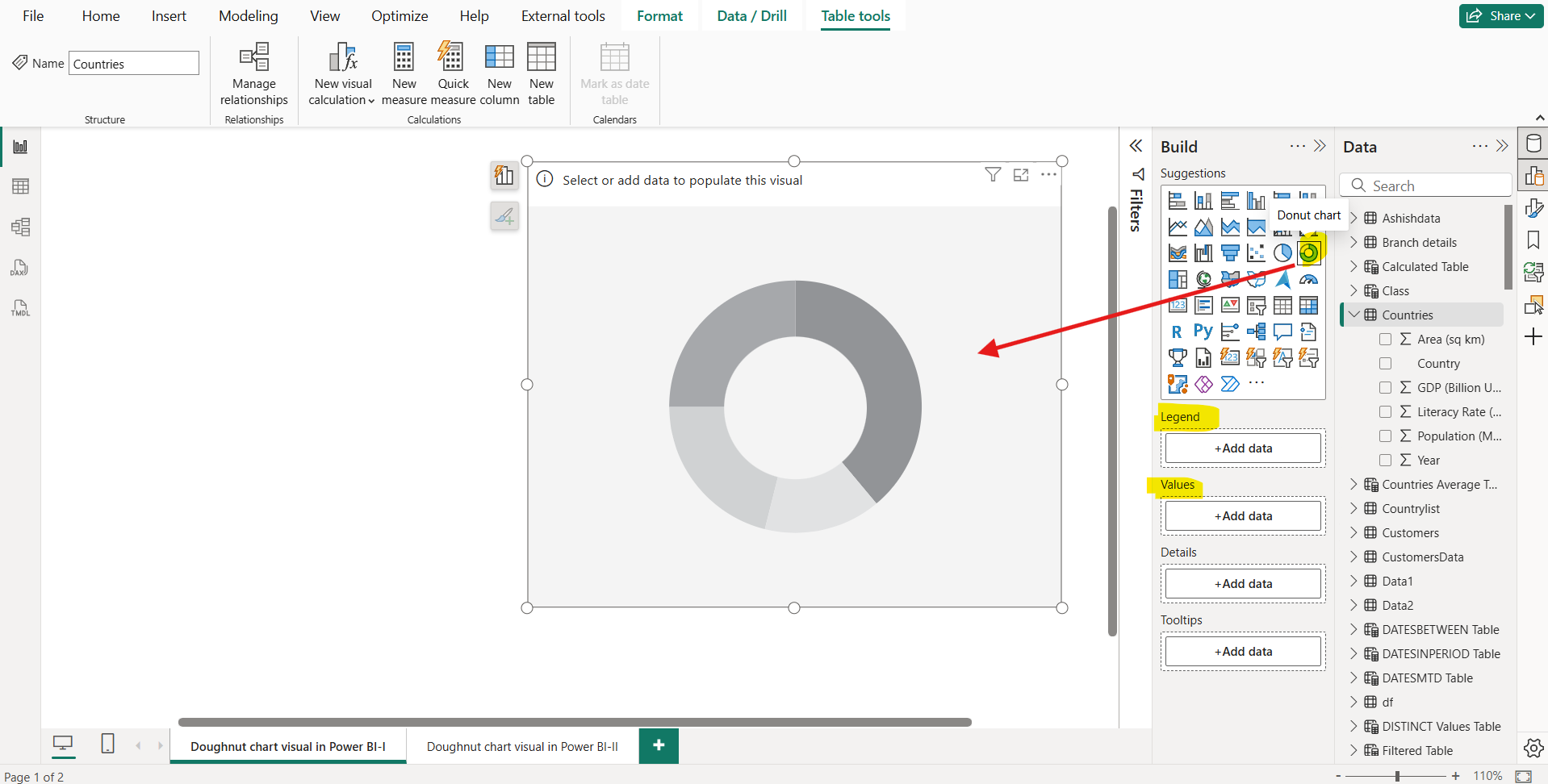Select the highlighted Donut chart visual
Viewport: 1548px width, 784px height.
coord(1310,252)
